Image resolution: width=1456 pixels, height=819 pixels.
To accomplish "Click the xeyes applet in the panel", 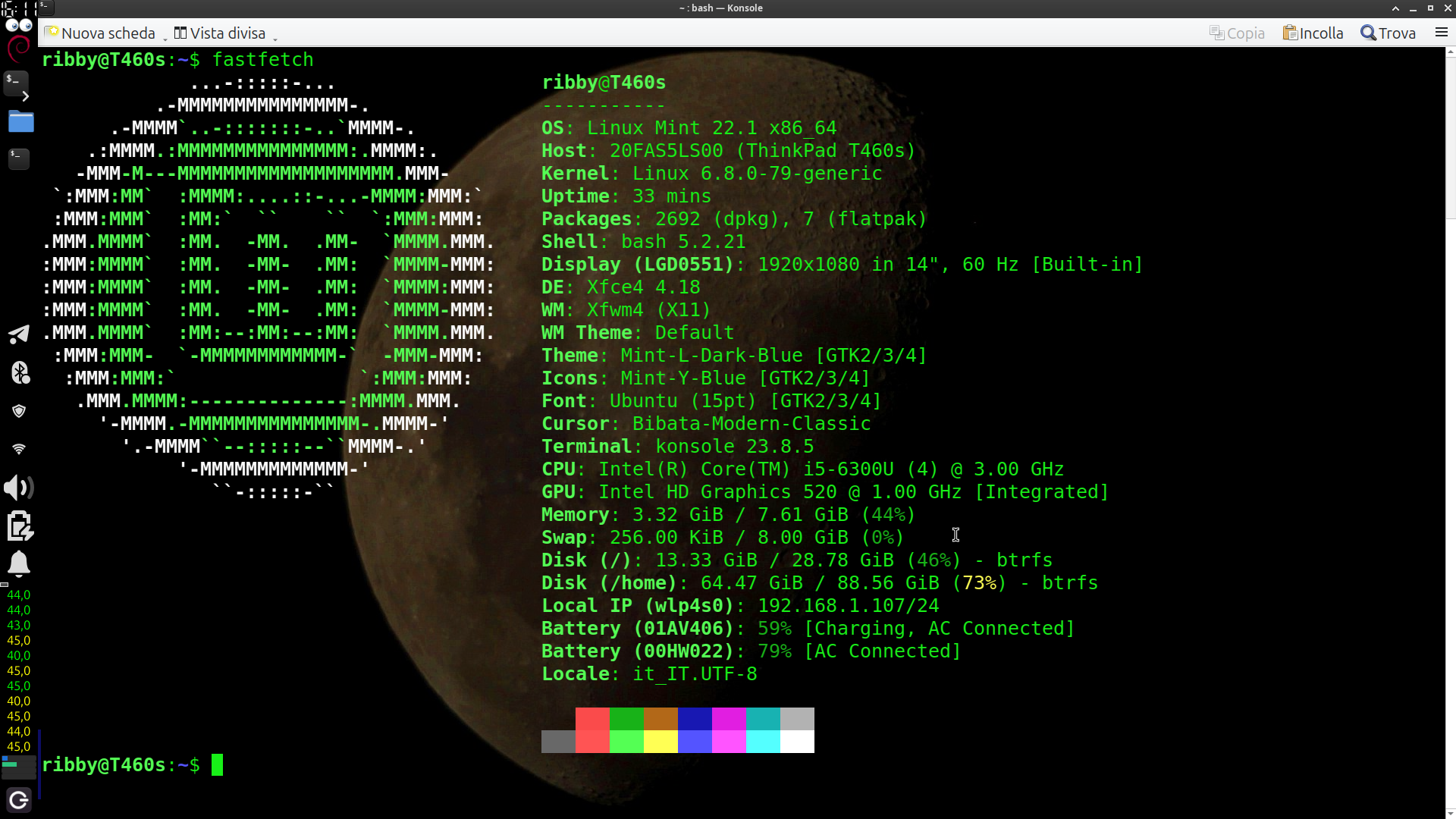I will [18, 26].
